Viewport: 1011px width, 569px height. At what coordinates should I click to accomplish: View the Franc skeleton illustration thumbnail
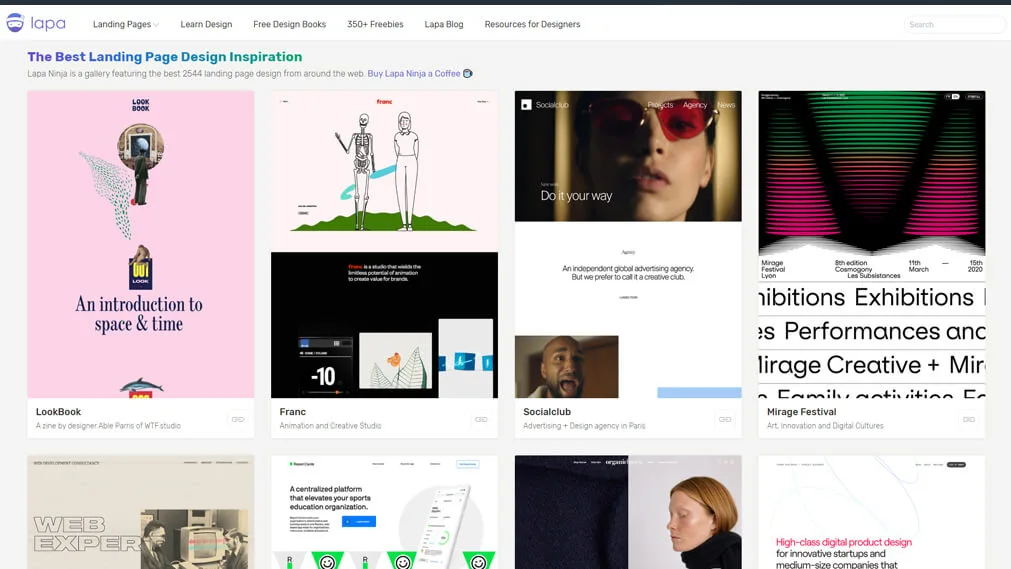(x=384, y=244)
